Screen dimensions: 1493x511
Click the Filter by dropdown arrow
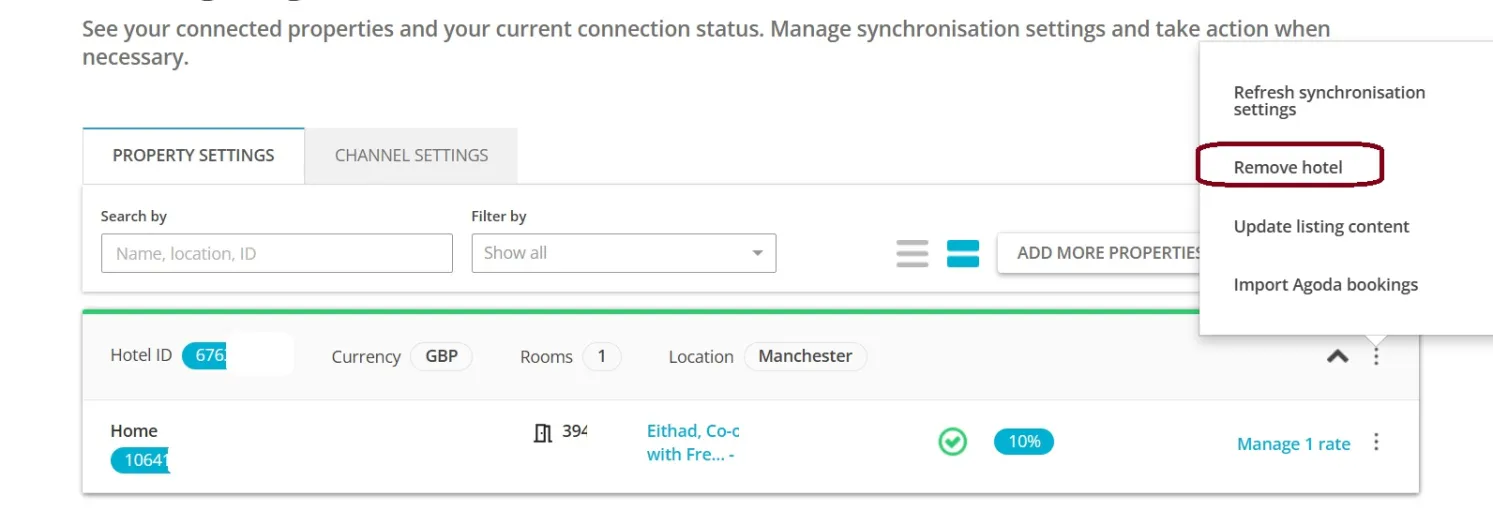pos(757,253)
